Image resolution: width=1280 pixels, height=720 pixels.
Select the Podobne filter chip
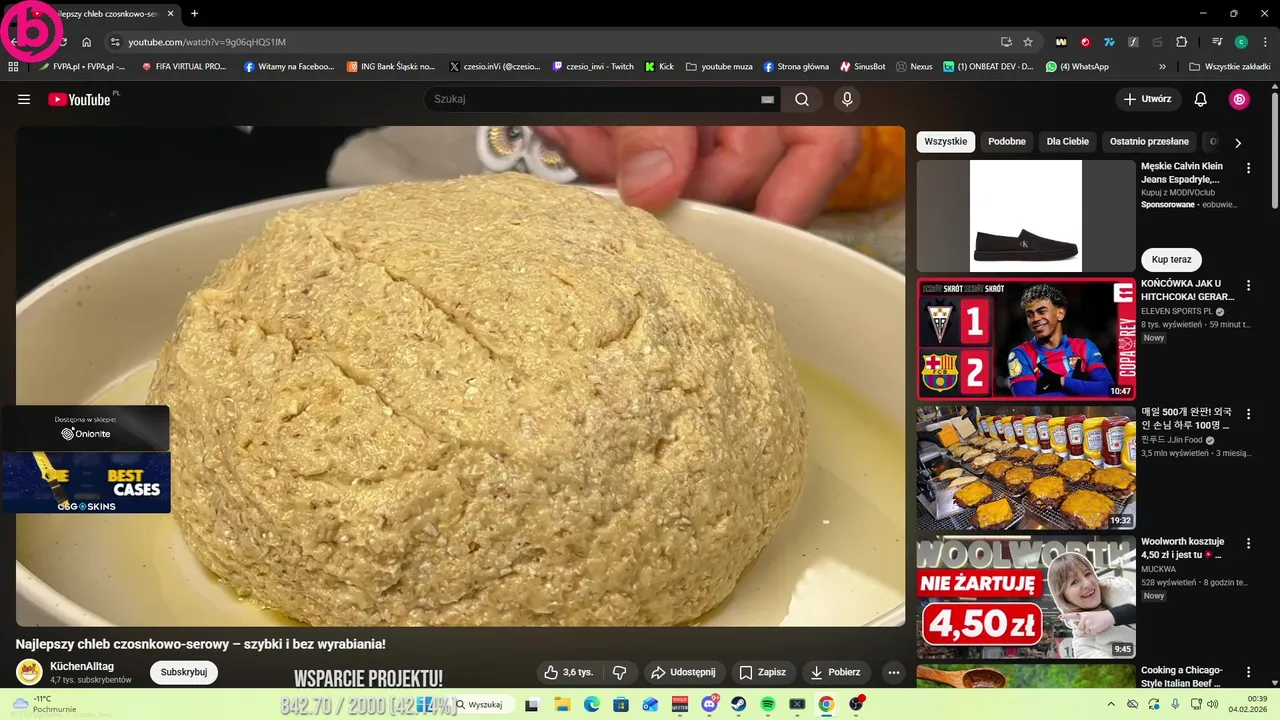1007,142
